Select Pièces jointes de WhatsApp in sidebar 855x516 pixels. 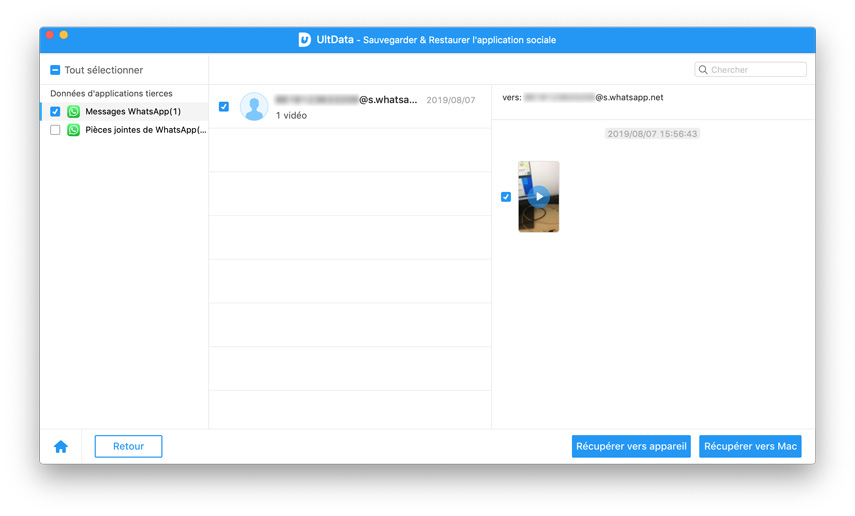[124, 130]
